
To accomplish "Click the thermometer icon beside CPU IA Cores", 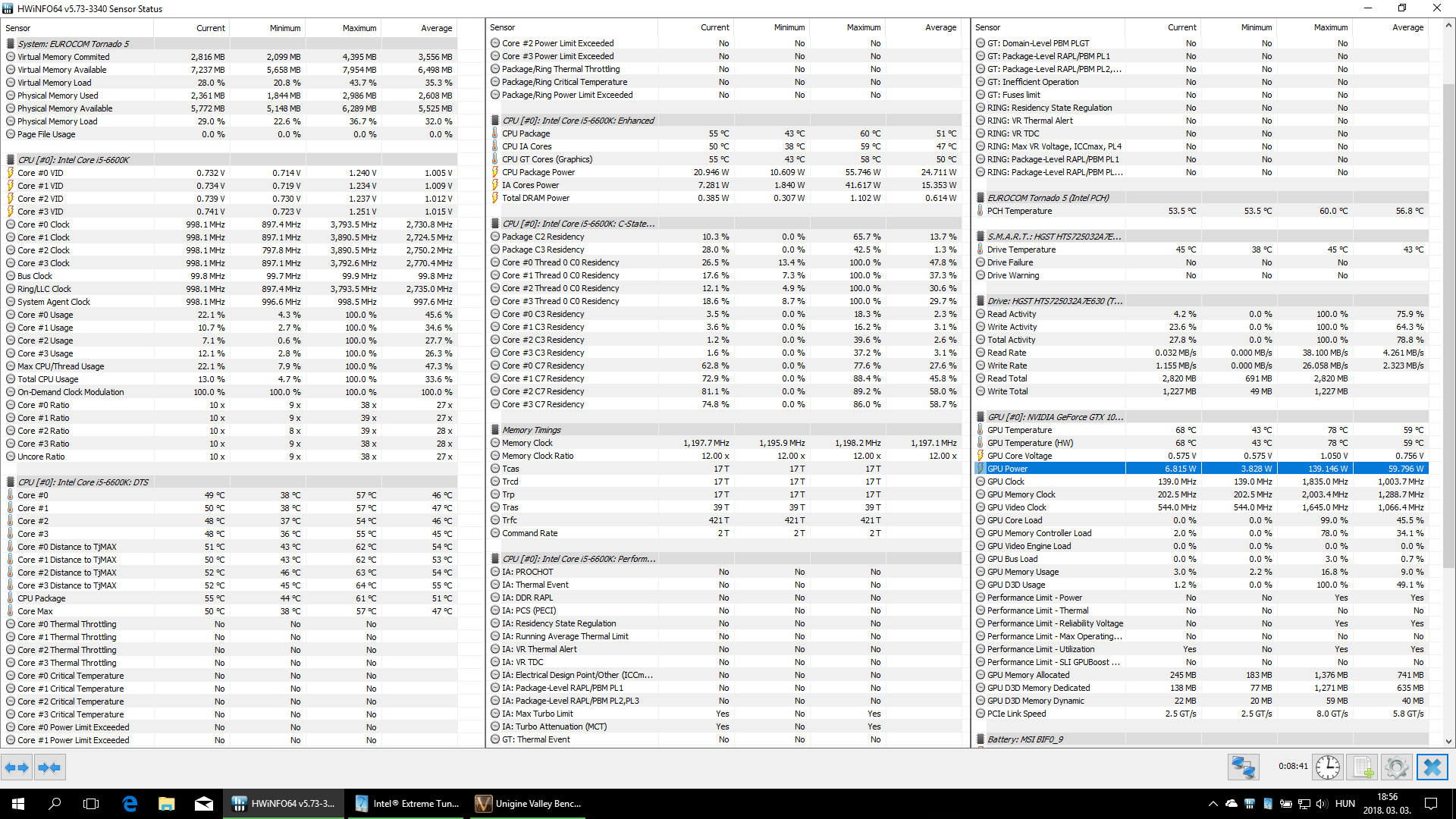I will (x=495, y=146).
